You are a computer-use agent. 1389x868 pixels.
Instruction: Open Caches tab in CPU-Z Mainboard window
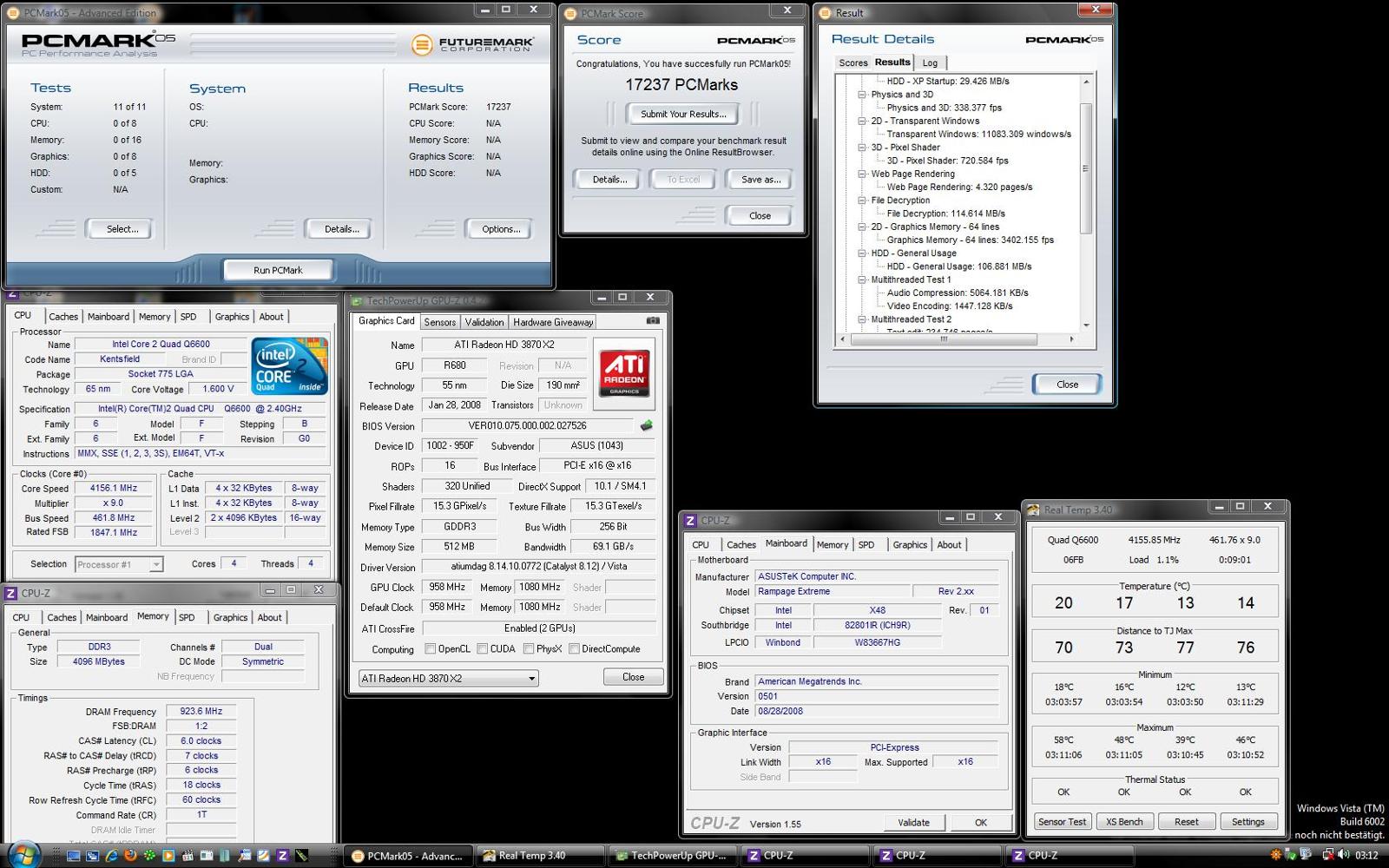(x=741, y=544)
